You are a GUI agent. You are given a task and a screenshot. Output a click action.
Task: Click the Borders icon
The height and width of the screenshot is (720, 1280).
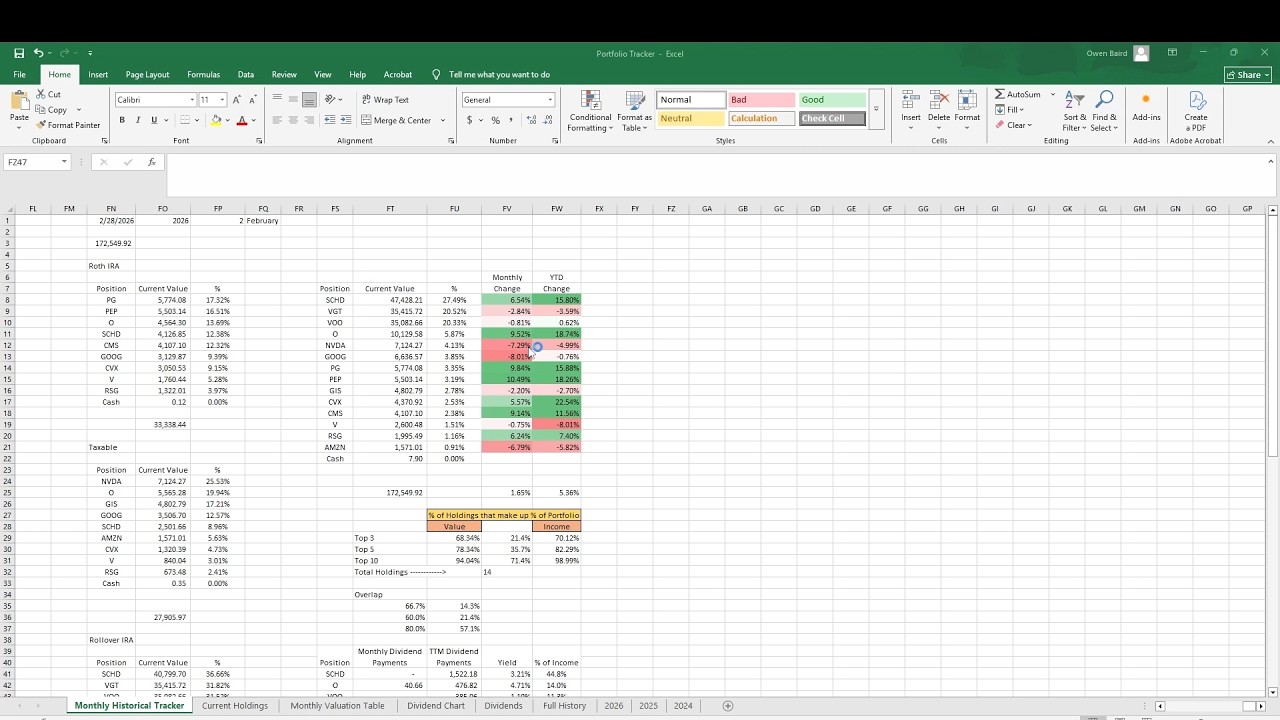(187, 120)
